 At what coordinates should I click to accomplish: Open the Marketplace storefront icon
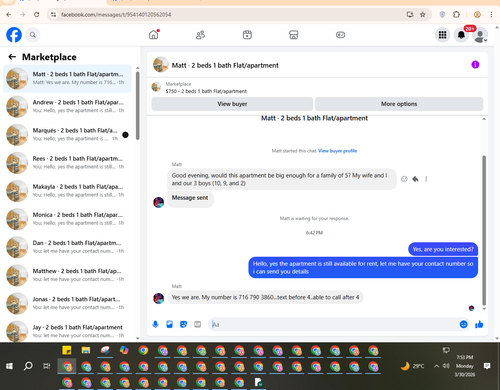(293, 35)
